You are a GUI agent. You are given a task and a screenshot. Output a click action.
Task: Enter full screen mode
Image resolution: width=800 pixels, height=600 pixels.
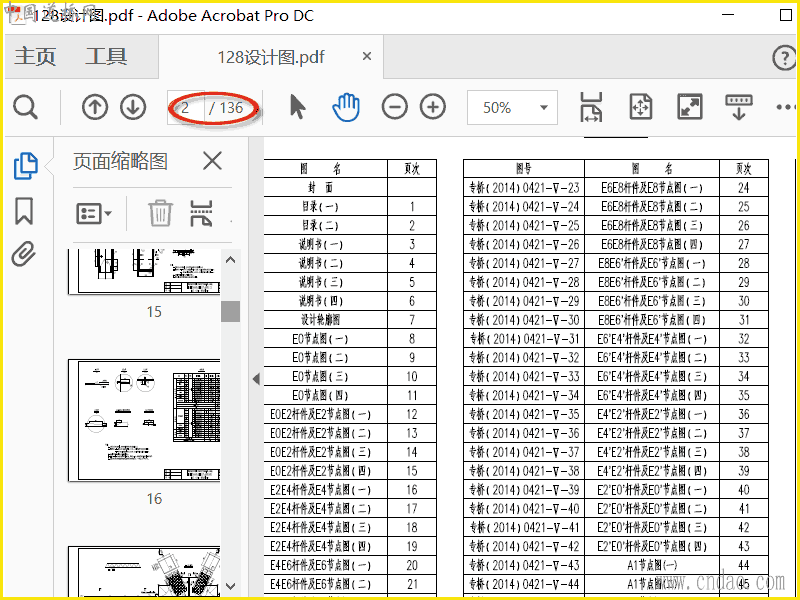point(690,107)
